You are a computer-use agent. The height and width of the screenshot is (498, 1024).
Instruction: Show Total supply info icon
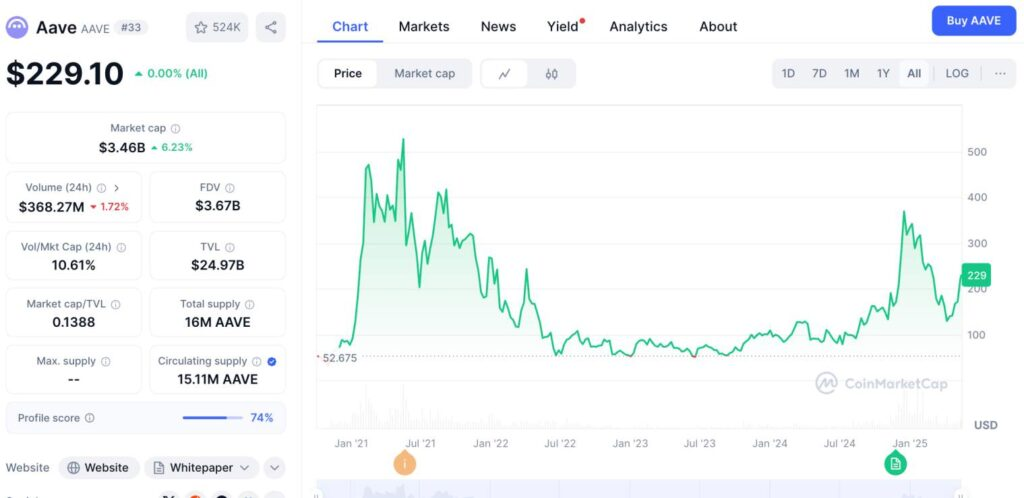[249, 304]
